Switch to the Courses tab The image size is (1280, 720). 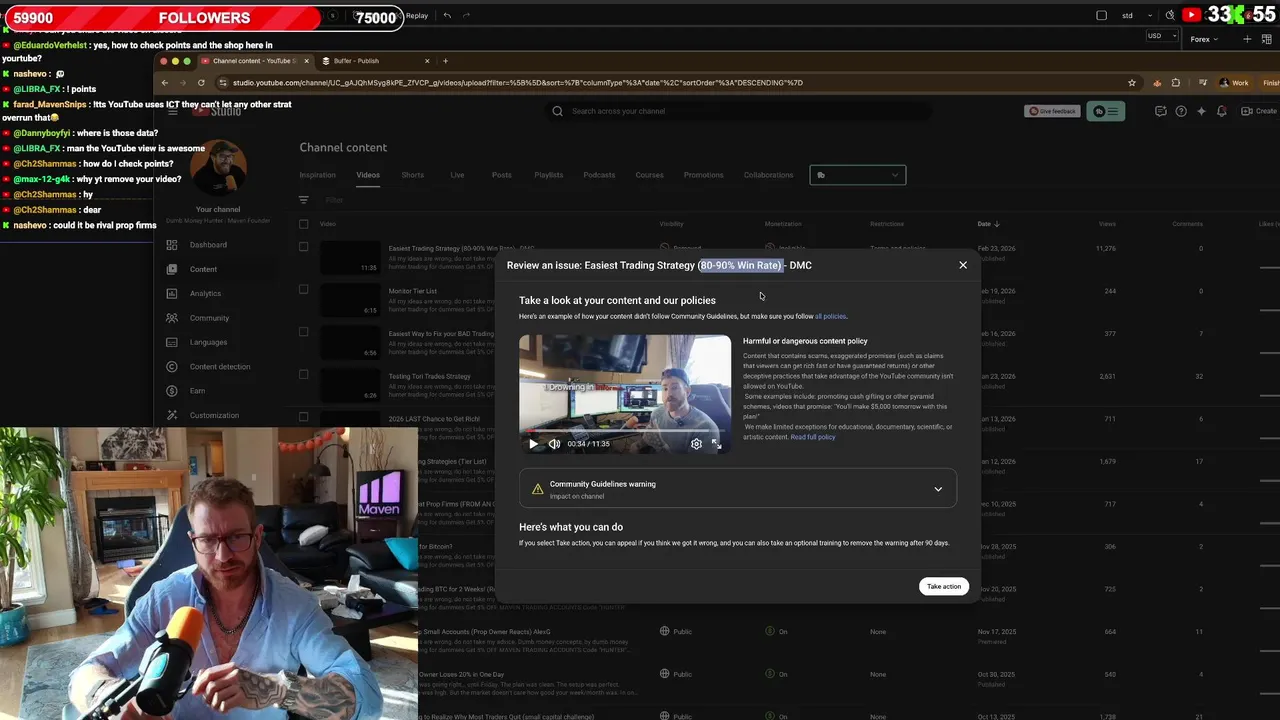(649, 175)
